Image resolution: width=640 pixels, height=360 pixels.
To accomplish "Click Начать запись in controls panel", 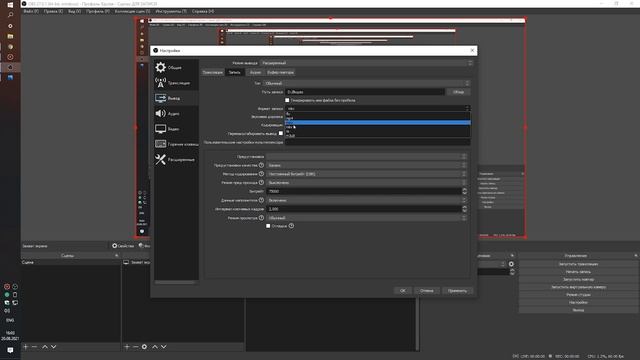I will point(578,272).
